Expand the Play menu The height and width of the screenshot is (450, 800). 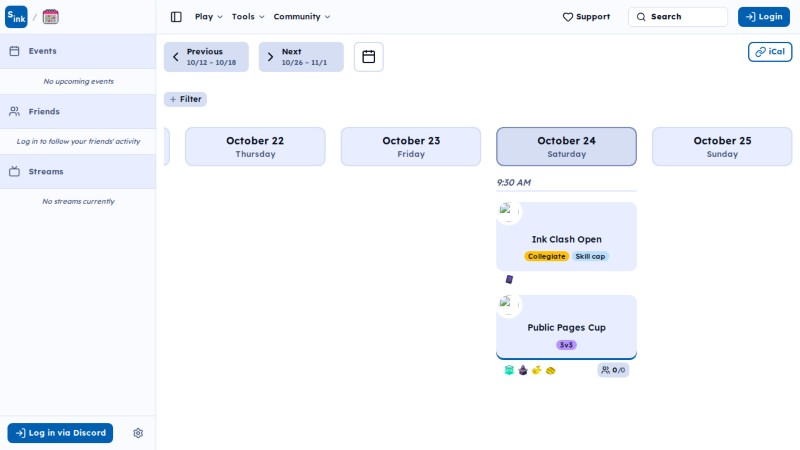209,17
